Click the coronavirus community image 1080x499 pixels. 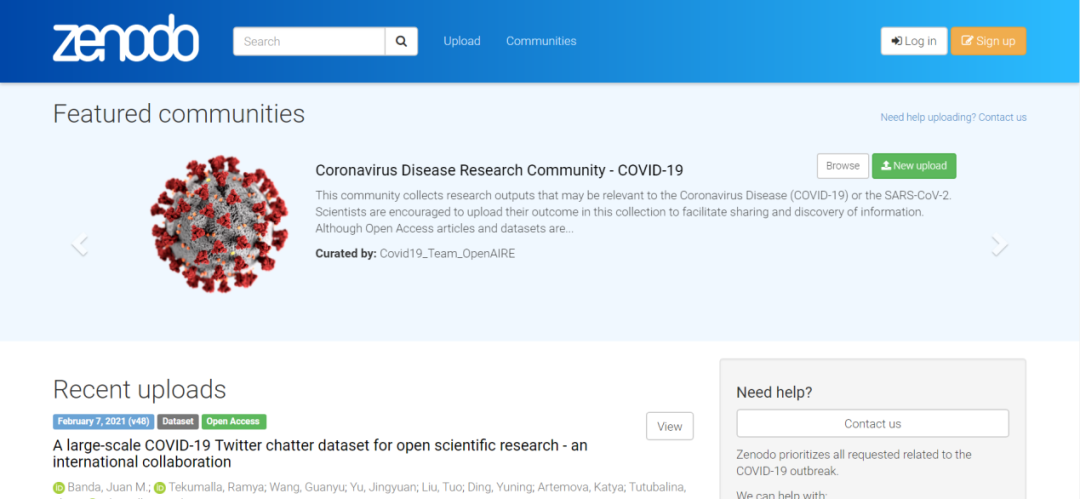click(219, 223)
